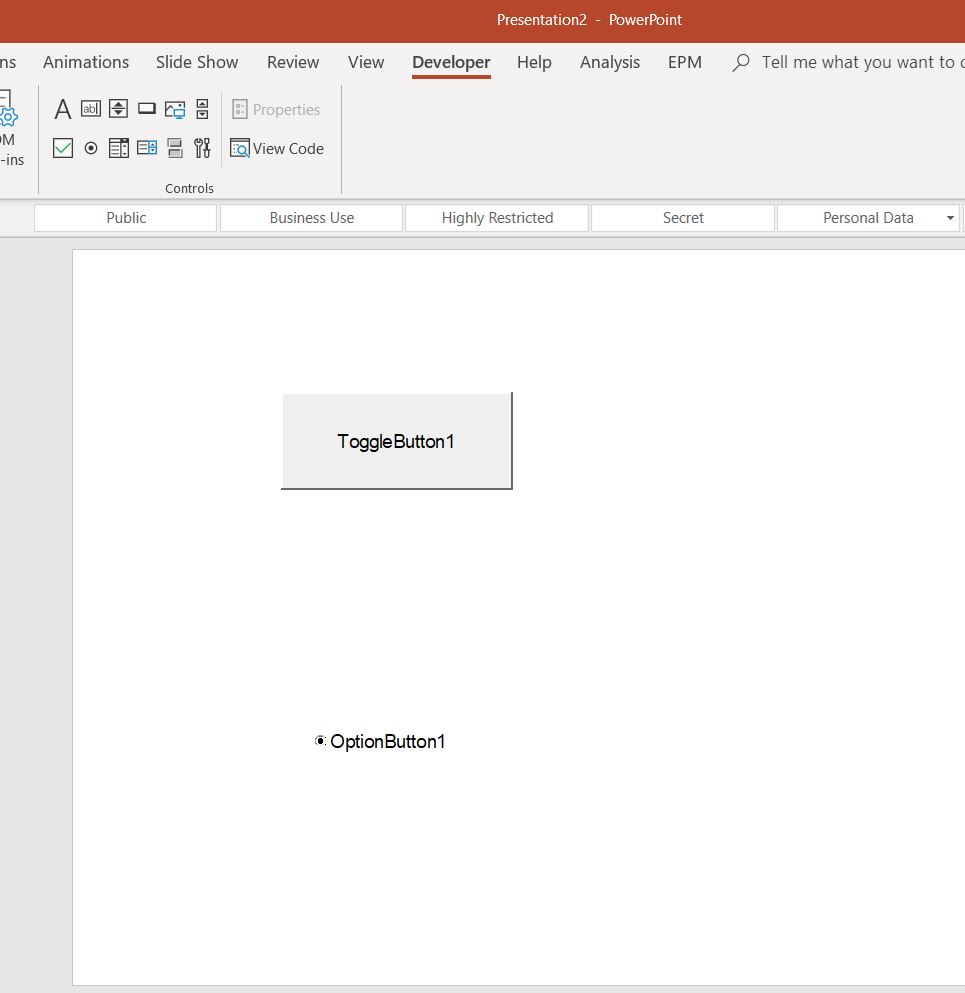Viewport: 965px width, 993px height.
Task: Insert a Check Box control
Action: coord(63,148)
